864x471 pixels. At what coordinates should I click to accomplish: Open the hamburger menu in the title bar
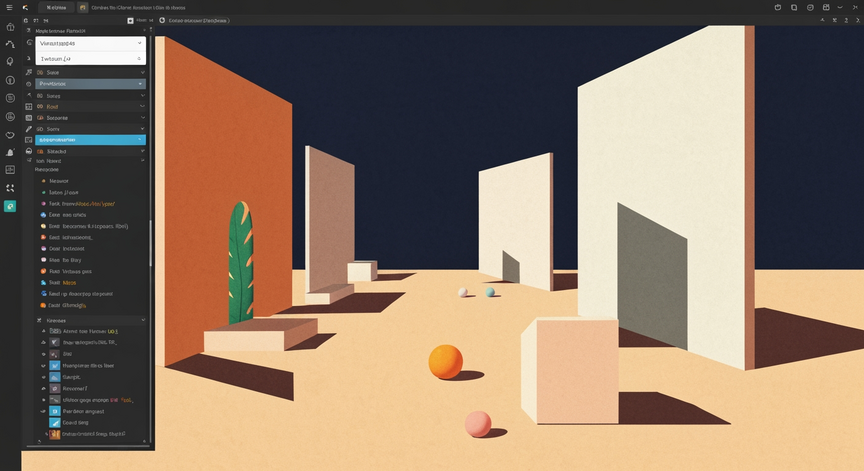coord(9,8)
